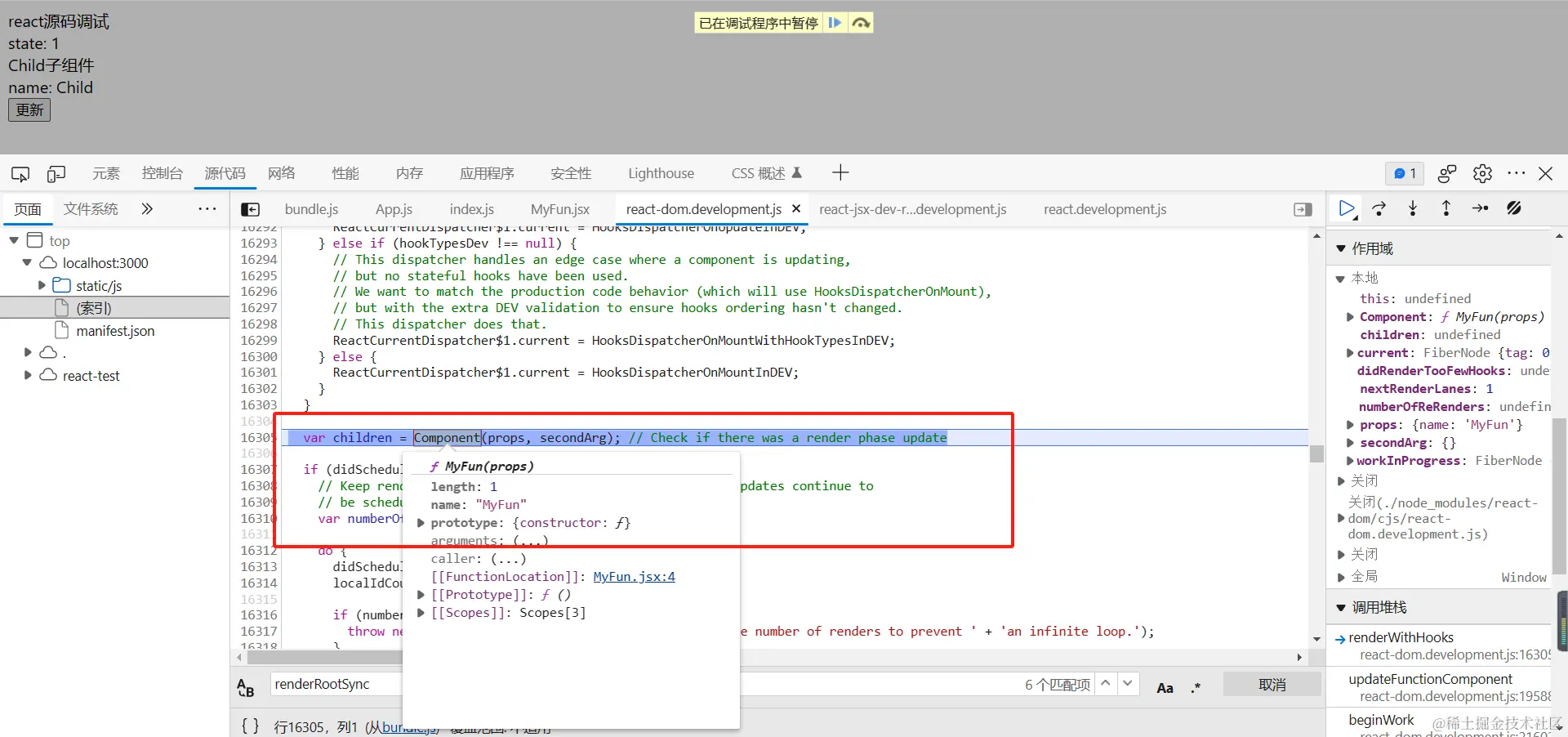Select the (索引) file icon in tree
Image resolution: width=1568 pixels, height=737 pixels.
(61, 307)
